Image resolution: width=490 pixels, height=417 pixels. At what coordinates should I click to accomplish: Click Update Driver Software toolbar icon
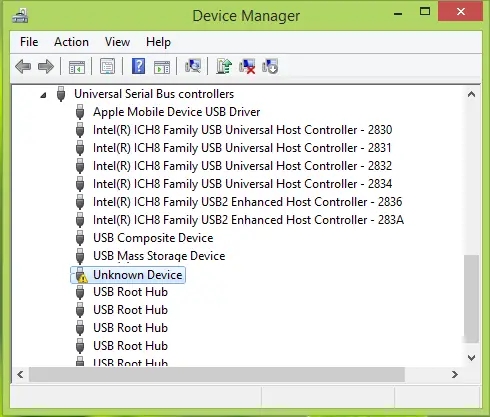coord(224,66)
